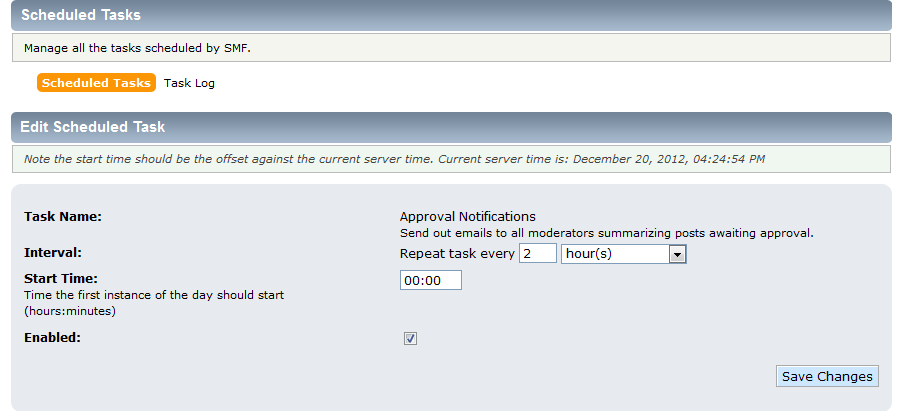The height and width of the screenshot is (418, 898).
Task: Select the orange Scheduled Tasks tab
Action: coord(96,82)
